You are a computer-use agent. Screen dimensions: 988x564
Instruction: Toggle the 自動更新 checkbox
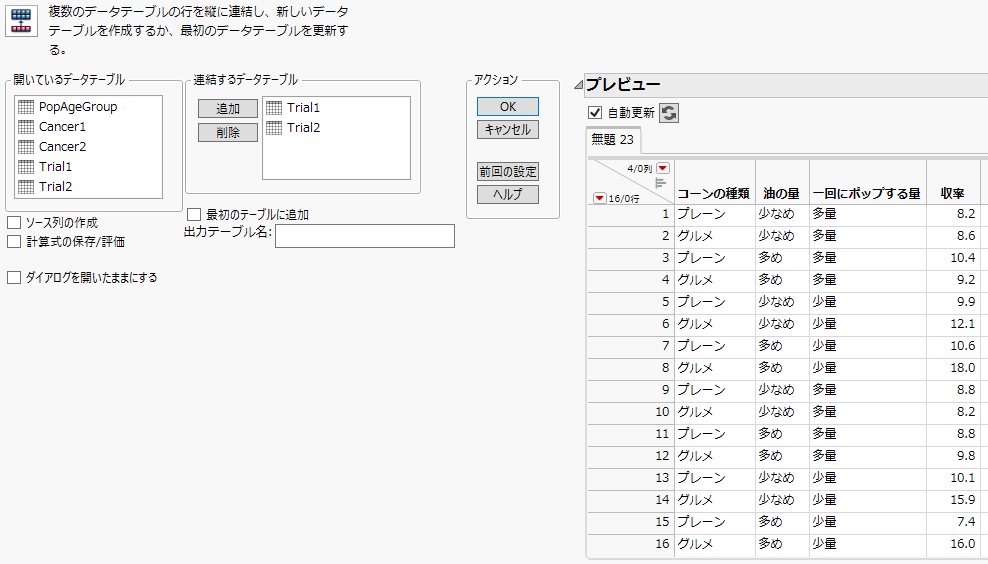coord(595,113)
